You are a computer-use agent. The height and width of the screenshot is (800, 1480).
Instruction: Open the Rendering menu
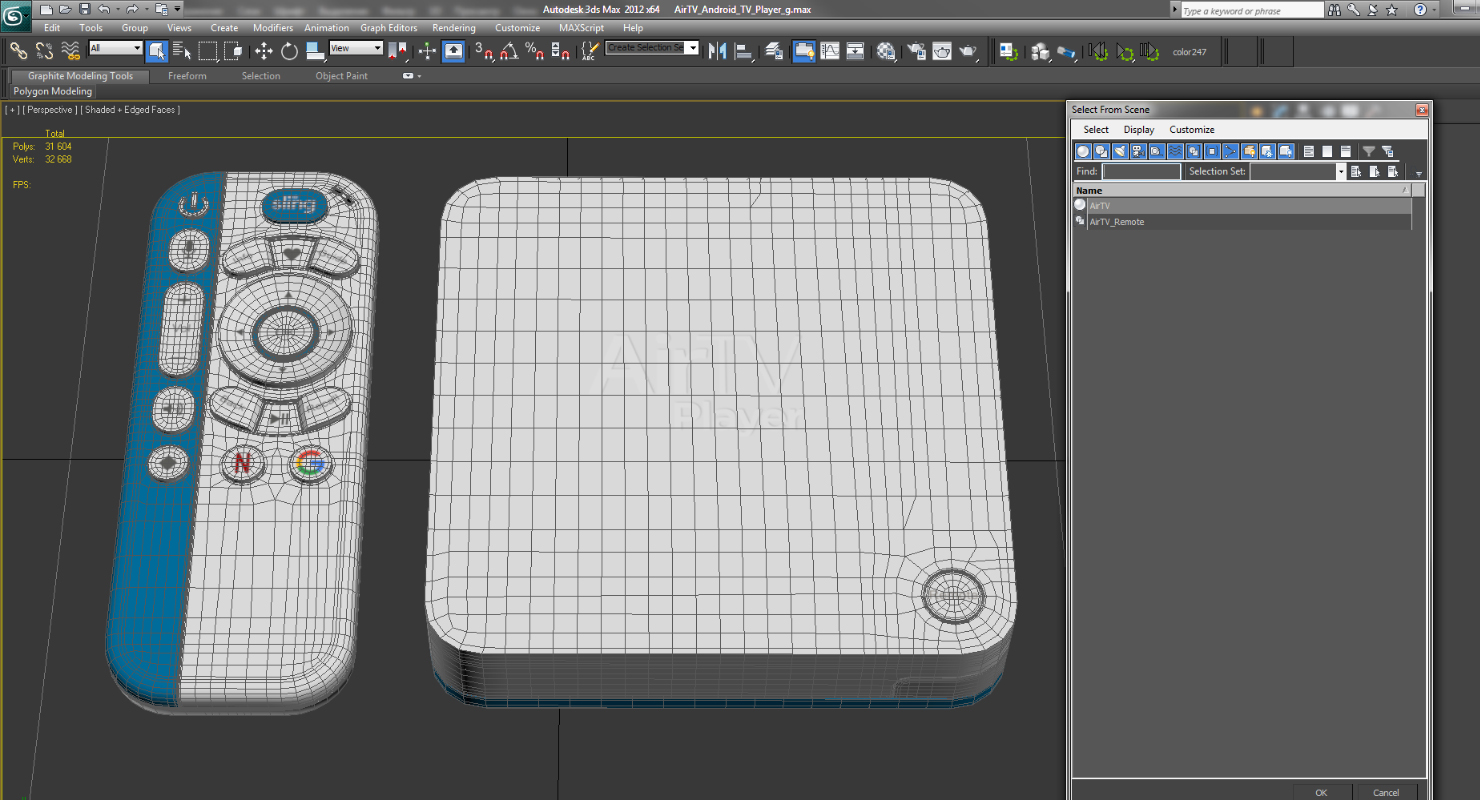[x=454, y=28]
